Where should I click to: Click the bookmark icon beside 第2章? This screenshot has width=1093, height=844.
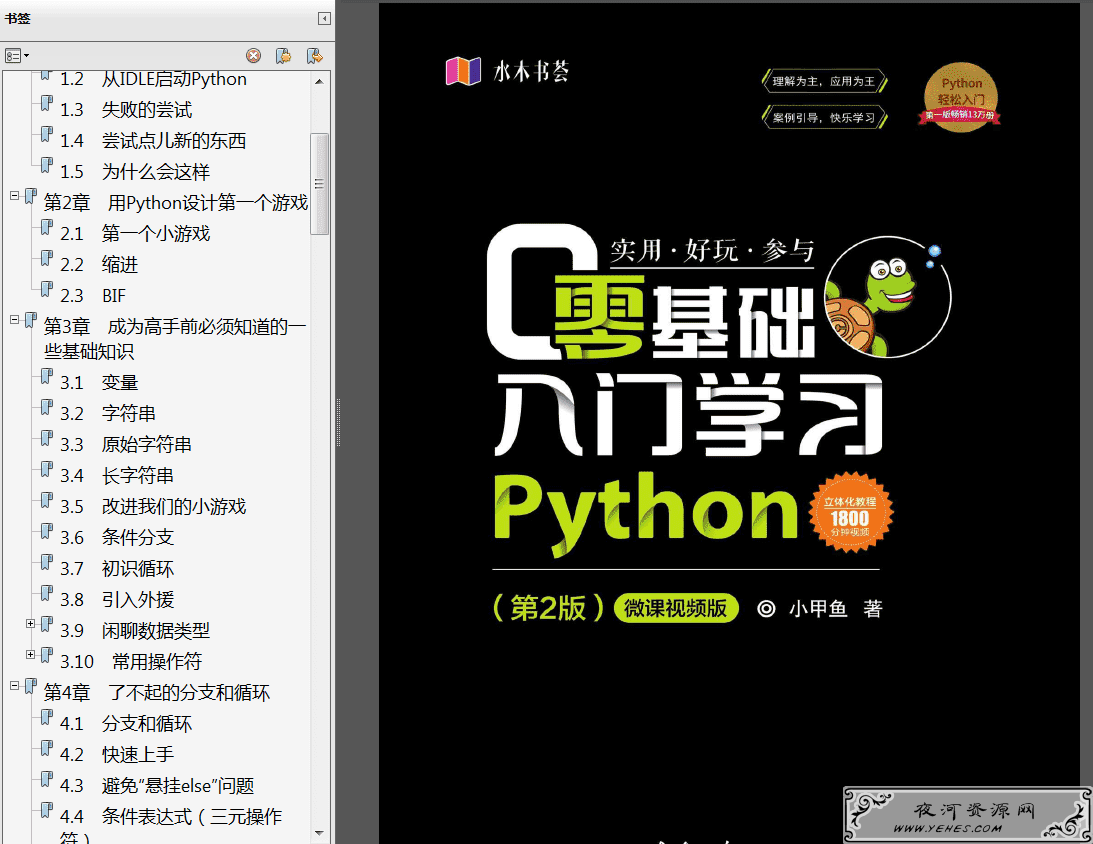point(31,197)
